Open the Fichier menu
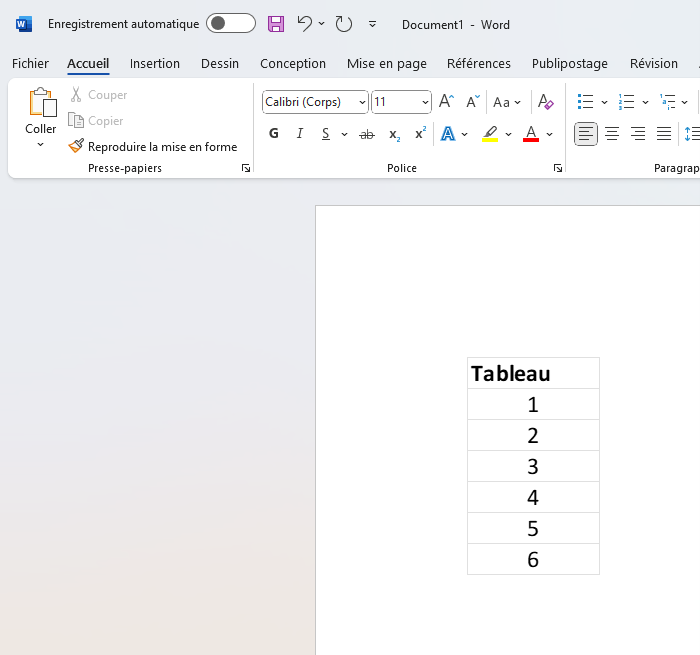700x655 pixels. (x=30, y=64)
